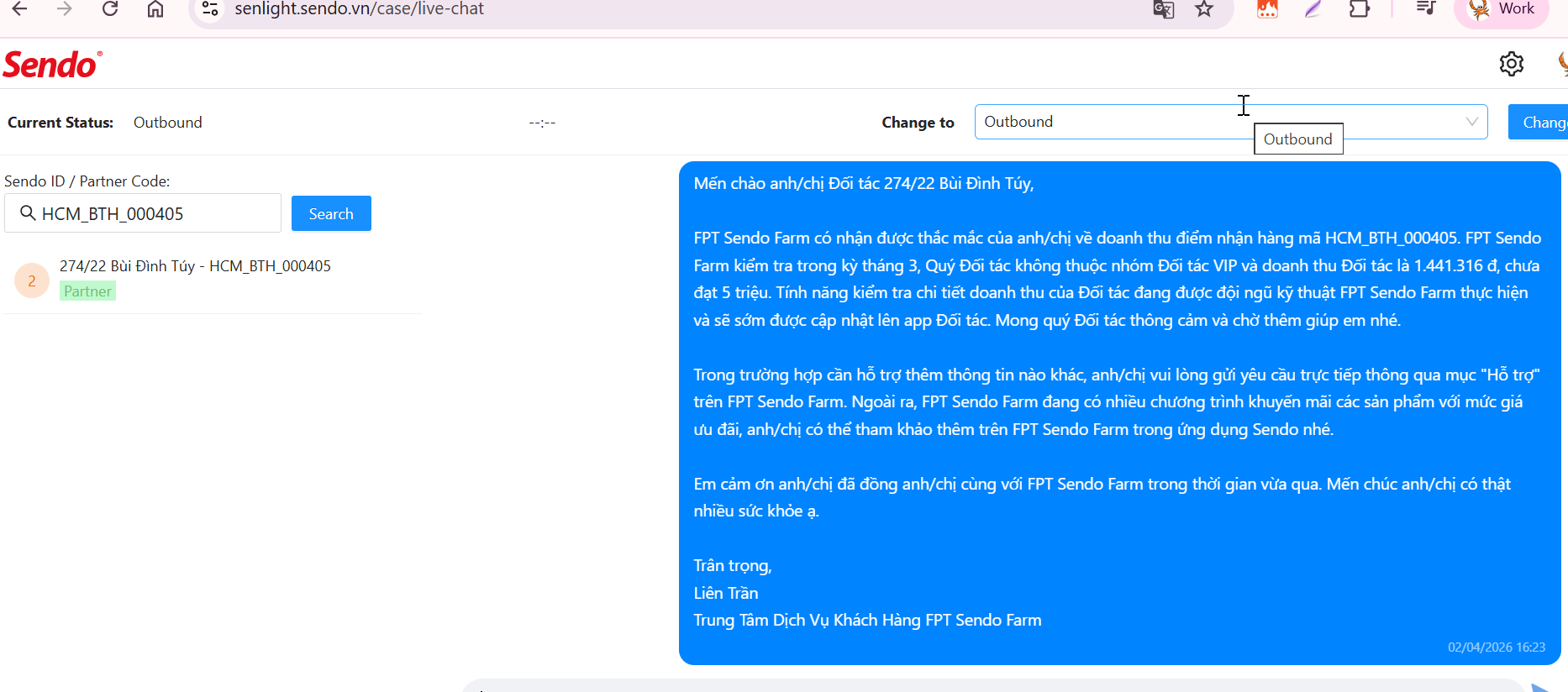
Task: Open the purple feather extension
Action: [1313, 9]
